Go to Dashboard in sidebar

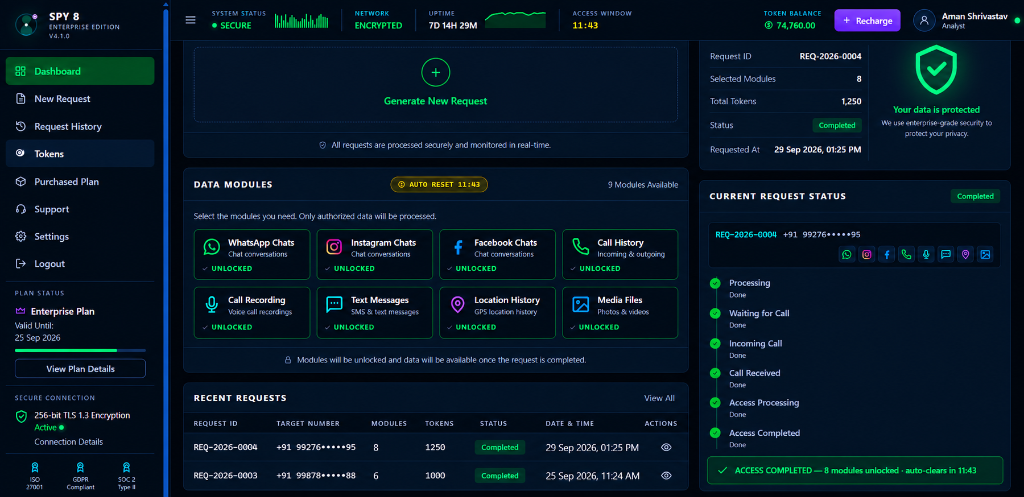(x=80, y=71)
